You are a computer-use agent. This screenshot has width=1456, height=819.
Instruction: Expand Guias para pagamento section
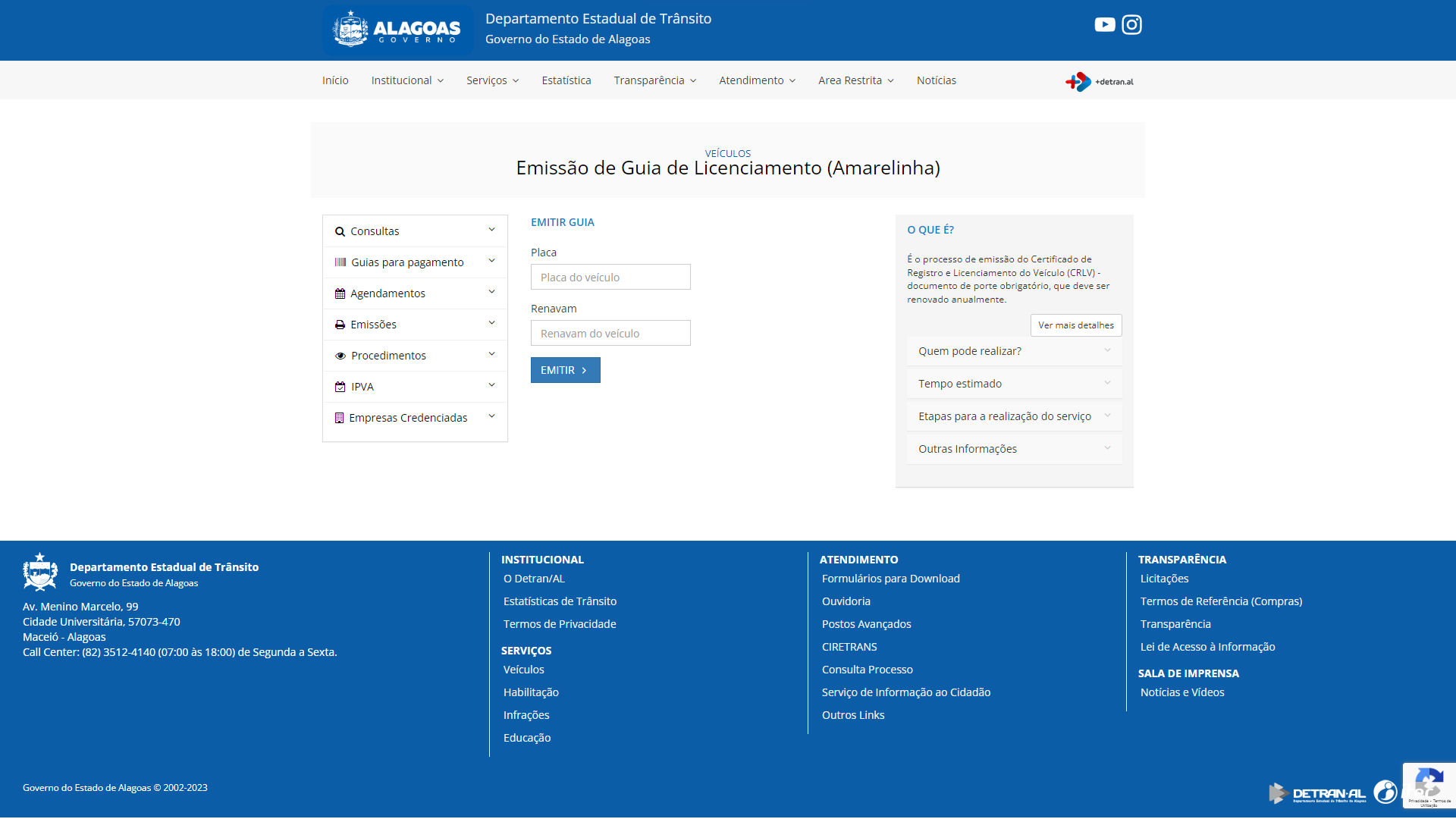tap(415, 262)
